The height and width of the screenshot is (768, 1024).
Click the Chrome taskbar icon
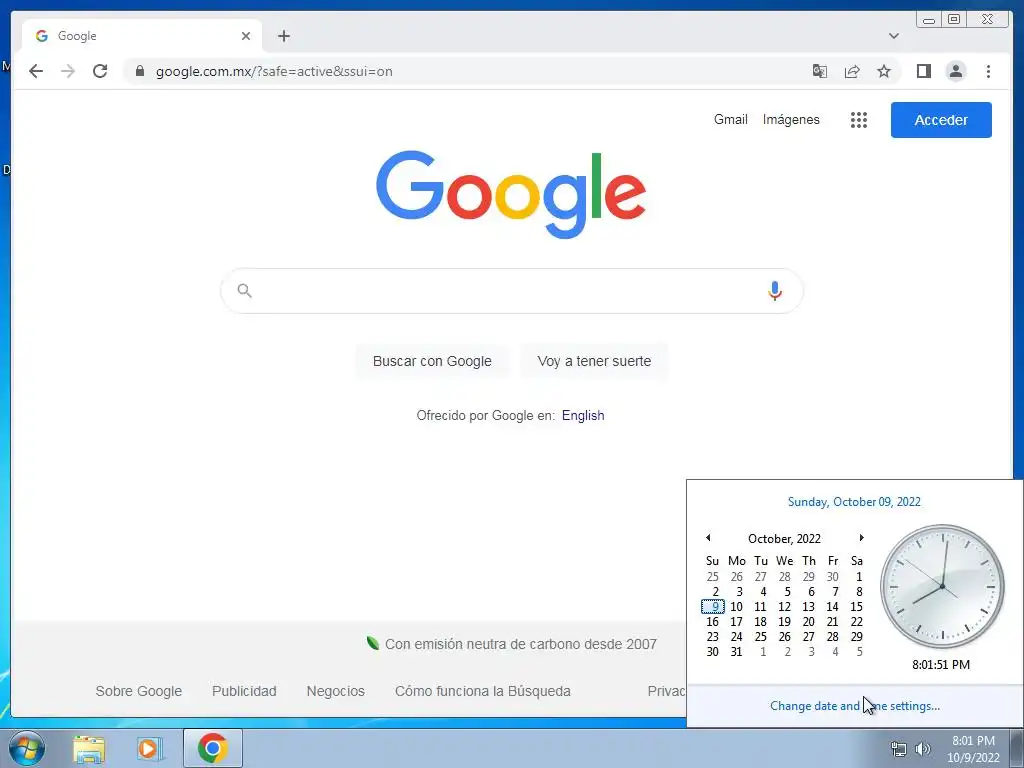click(212, 748)
